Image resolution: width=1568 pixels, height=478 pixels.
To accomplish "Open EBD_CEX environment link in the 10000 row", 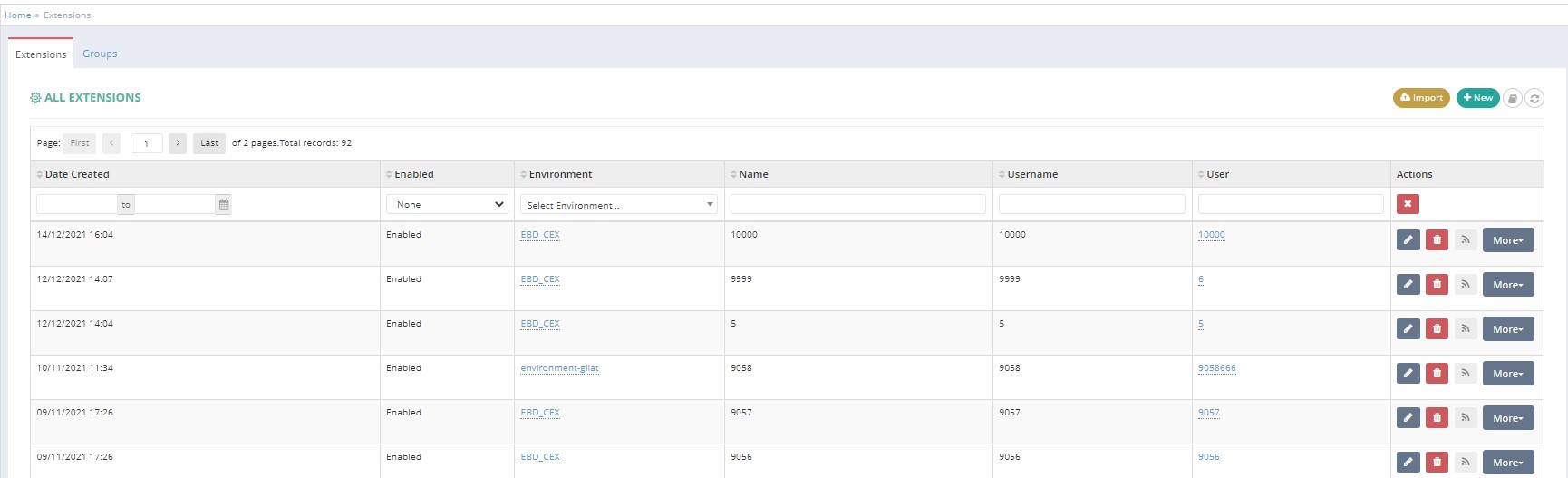I will click(x=540, y=235).
